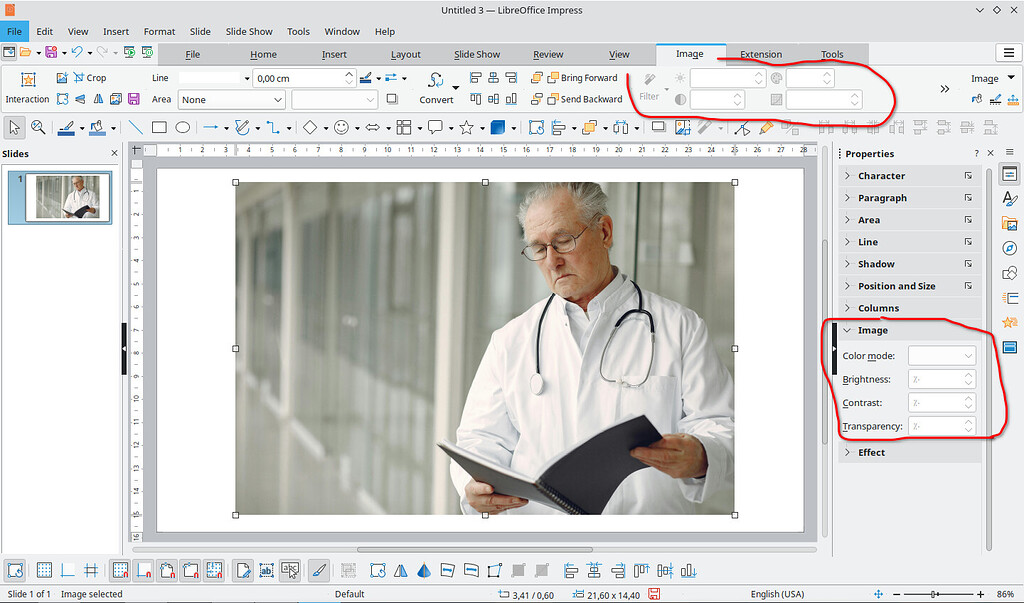Image resolution: width=1024 pixels, height=603 pixels.
Task: Open the Color mode dropdown
Action: tap(941, 355)
